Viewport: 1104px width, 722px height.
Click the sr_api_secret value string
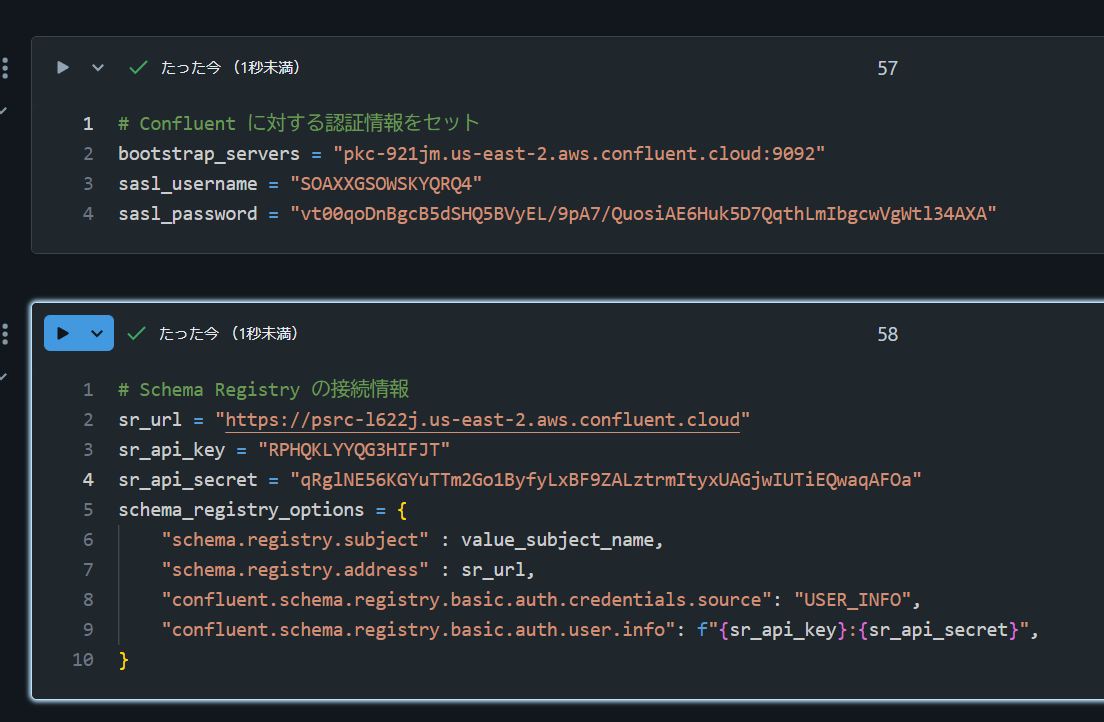pos(606,480)
